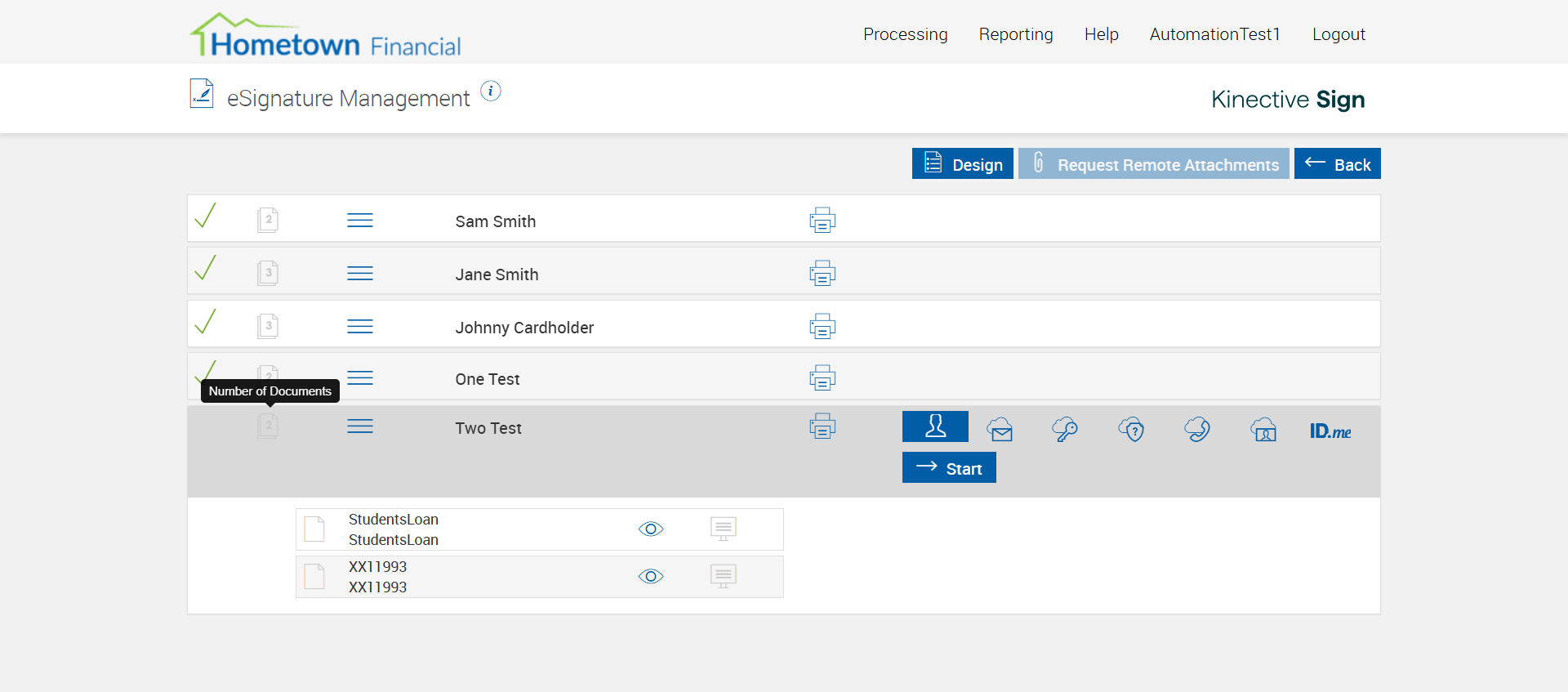Screen dimensions: 1568x692
Task: Preview the StudentsLoan document with eye icon
Action: [x=651, y=529]
